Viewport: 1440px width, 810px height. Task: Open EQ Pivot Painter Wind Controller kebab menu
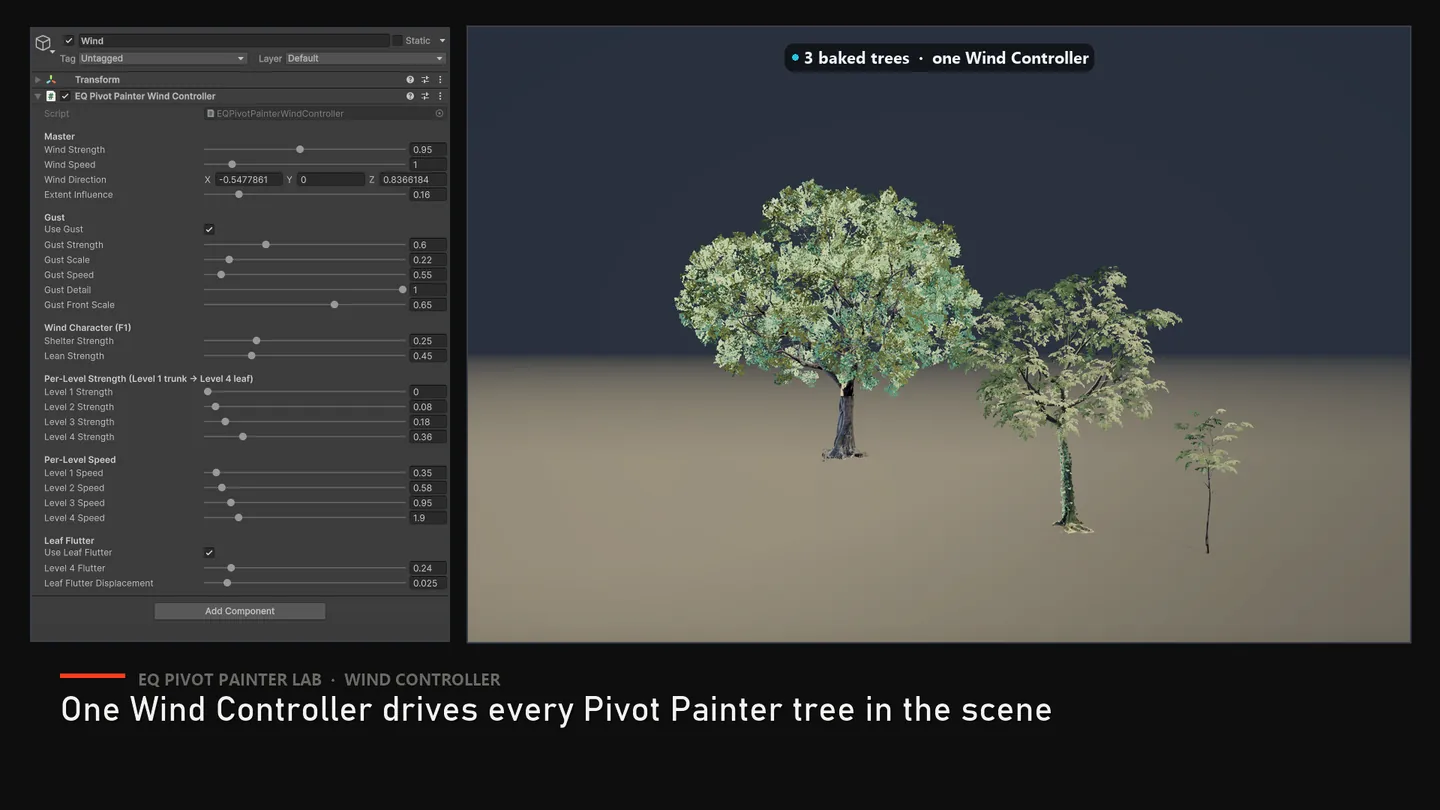pyautogui.click(x=440, y=97)
